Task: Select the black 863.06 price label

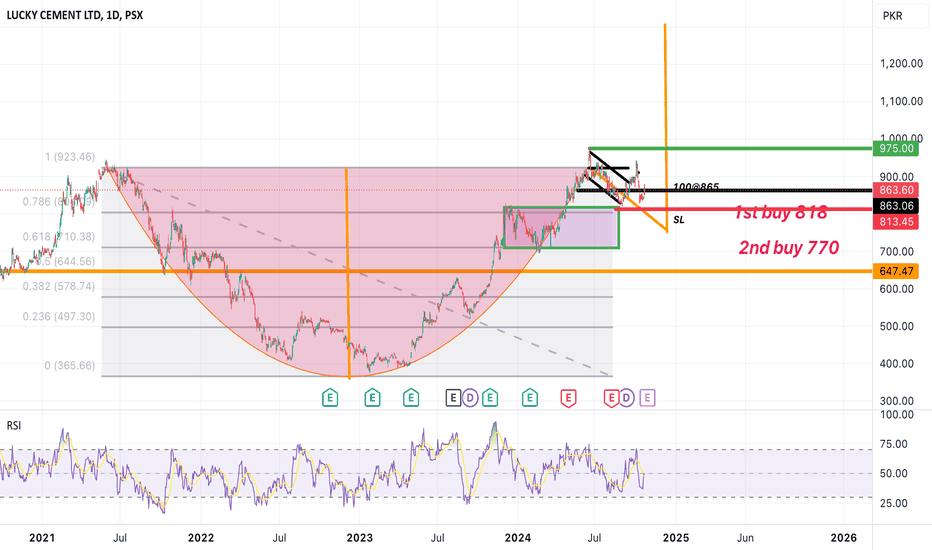Action: click(896, 206)
